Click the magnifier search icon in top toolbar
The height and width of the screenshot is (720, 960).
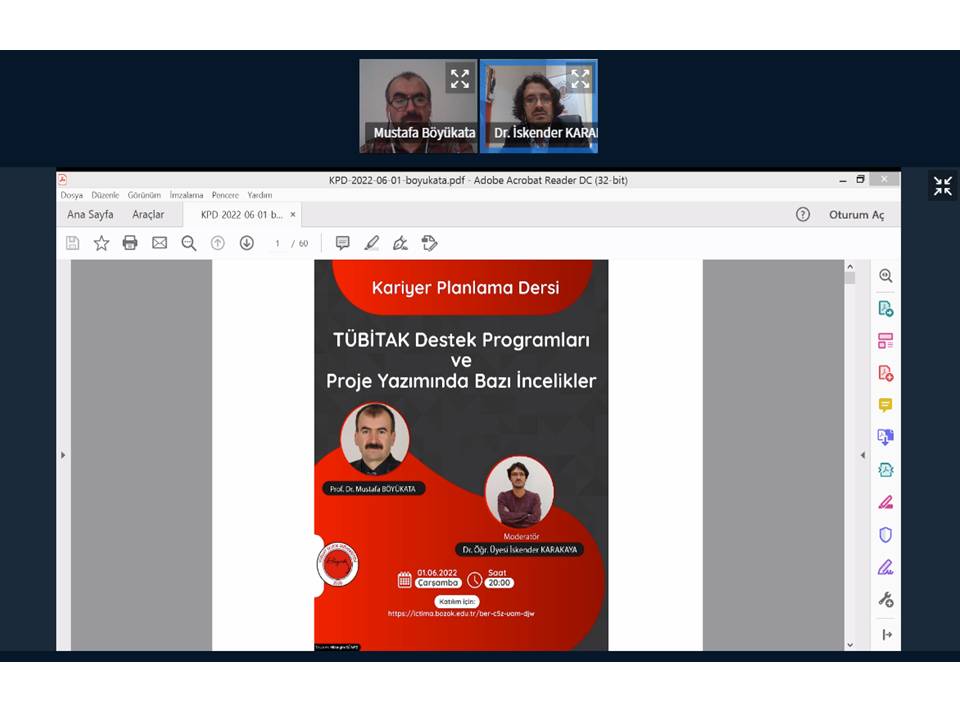188,243
